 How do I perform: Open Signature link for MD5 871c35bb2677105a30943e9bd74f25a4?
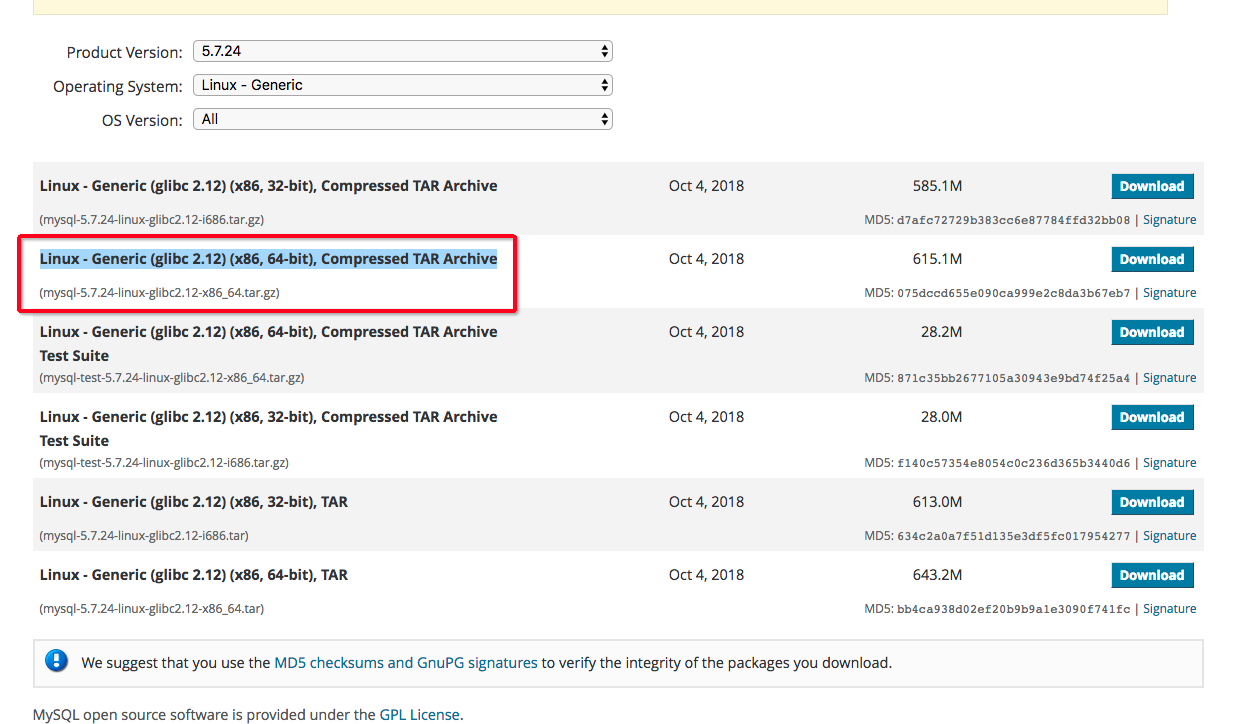[1169, 378]
